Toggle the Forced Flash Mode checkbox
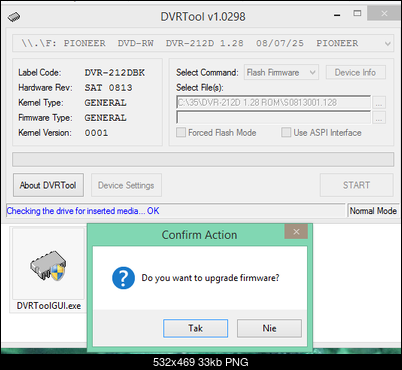Viewport: 402px width, 370px height. (x=181, y=132)
